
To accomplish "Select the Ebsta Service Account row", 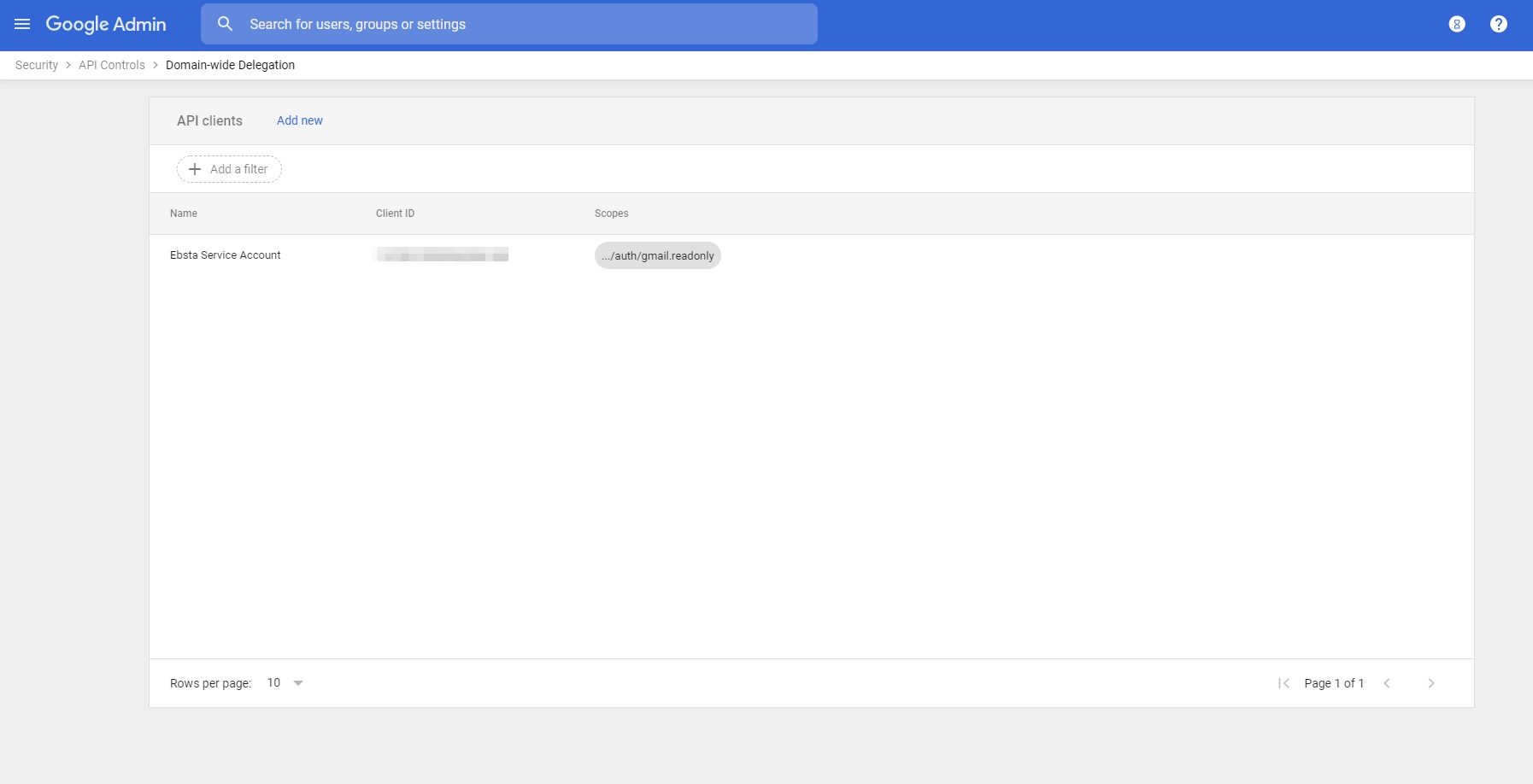I will [x=226, y=255].
